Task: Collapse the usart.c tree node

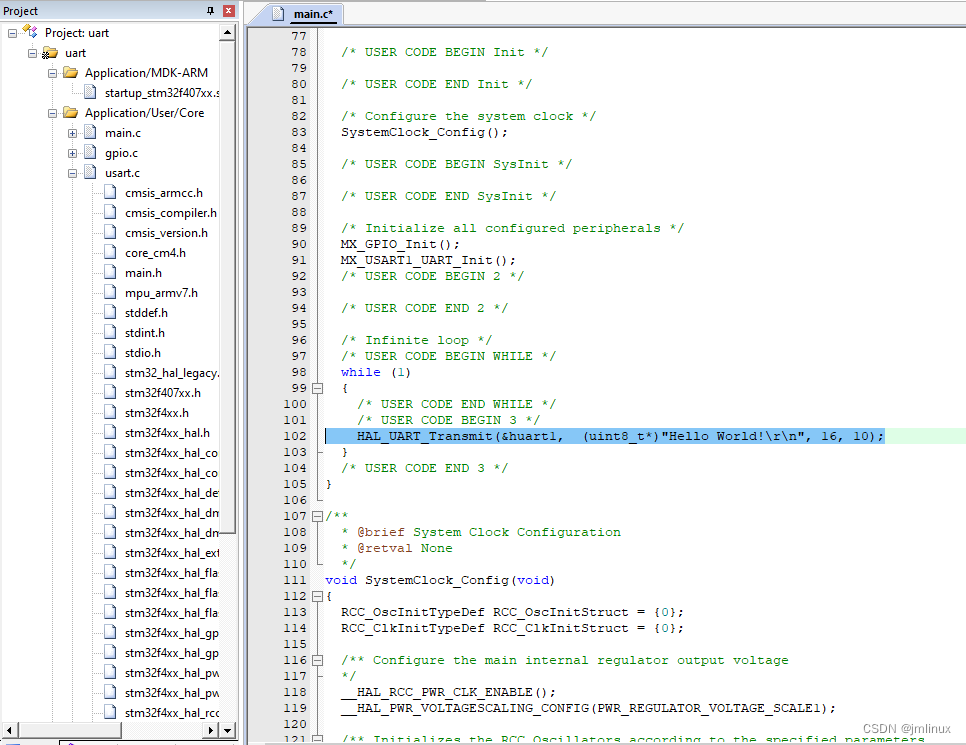Action: [72, 172]
